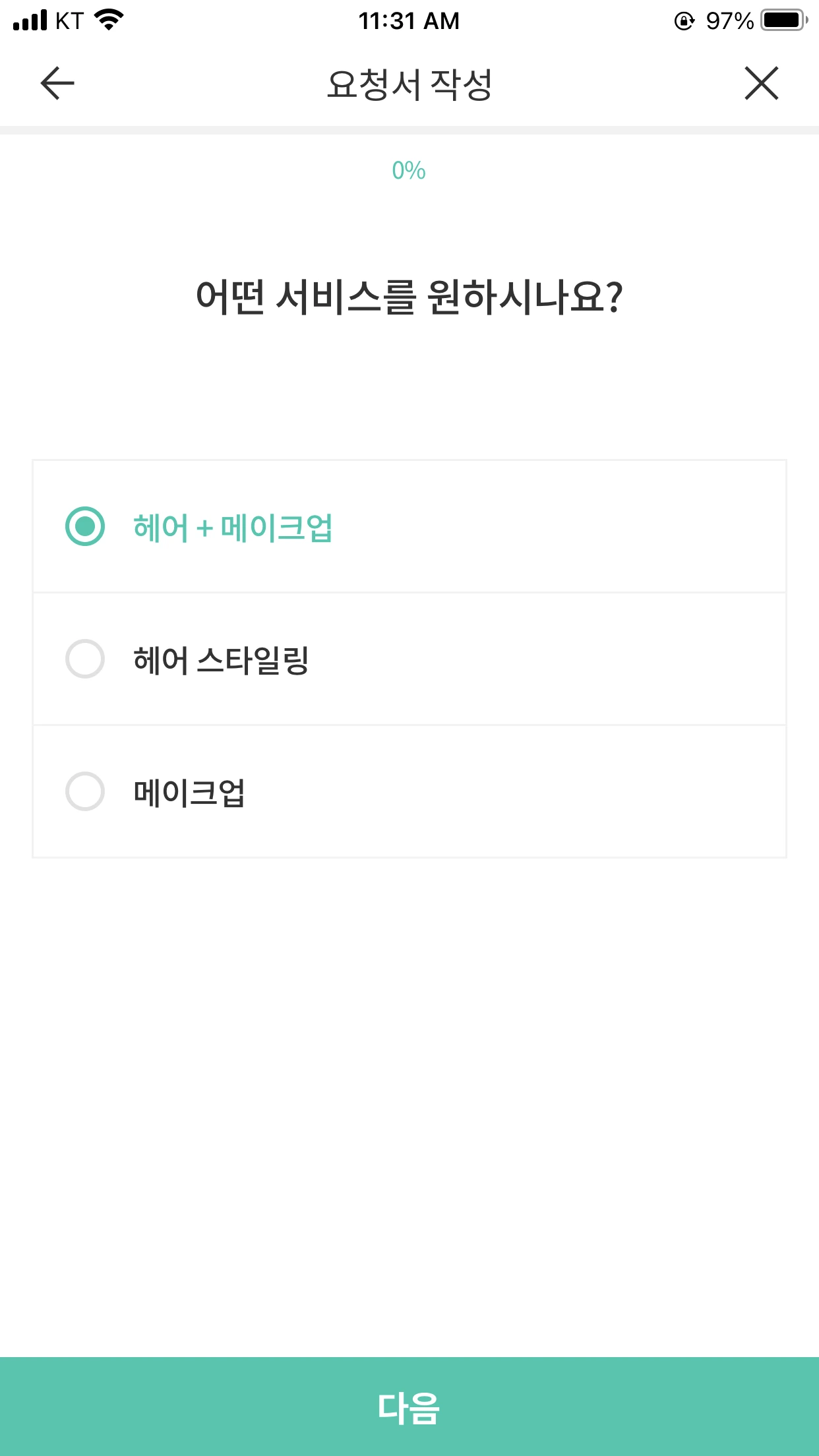Tap the green 헤어 + 메이크업 label text
The width and height of the screenshot is (819, 1456).
(233, 528)
